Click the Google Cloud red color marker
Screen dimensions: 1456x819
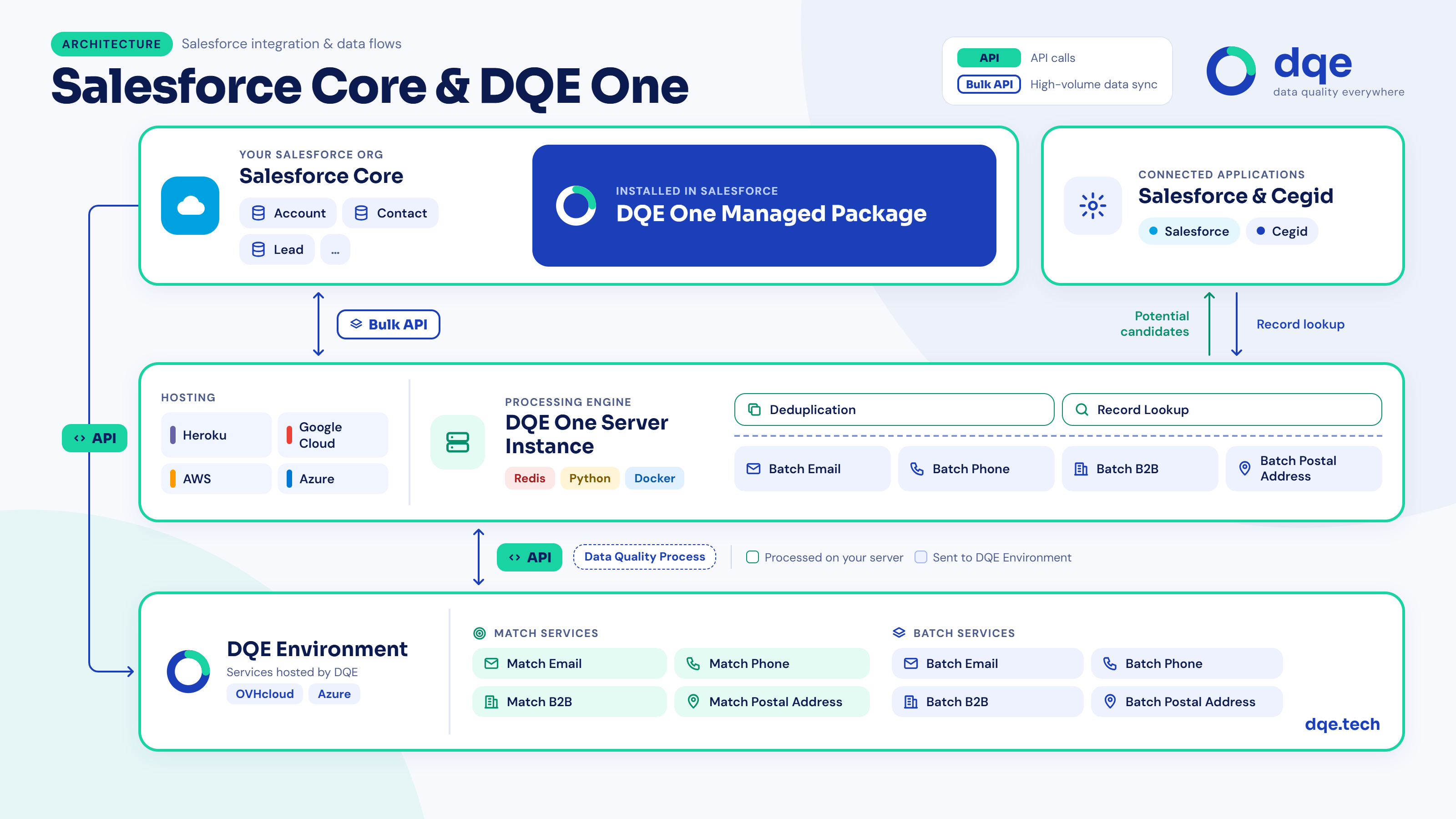289,435
